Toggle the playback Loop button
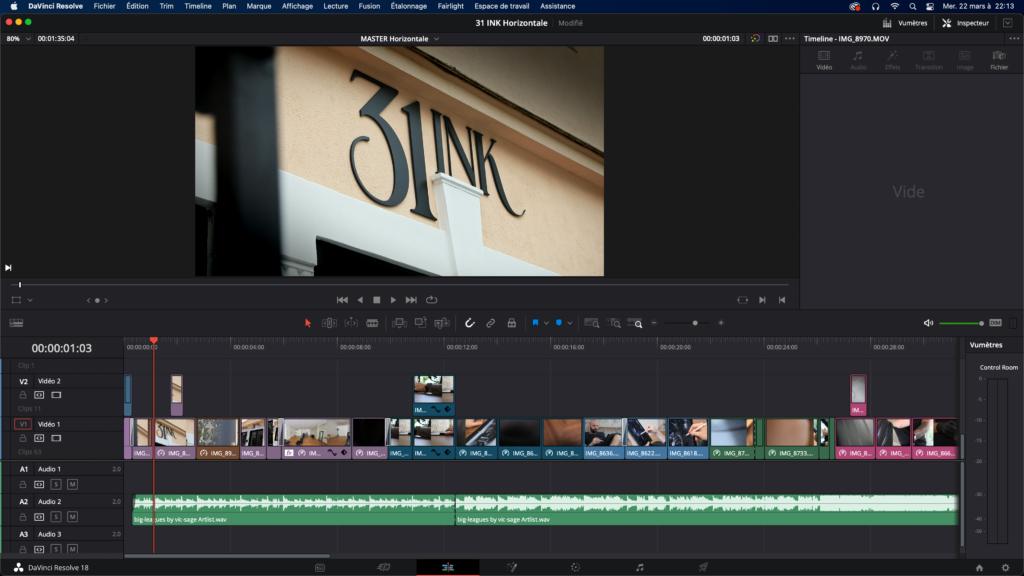The image size is (1024, 576). coord(432,300)
